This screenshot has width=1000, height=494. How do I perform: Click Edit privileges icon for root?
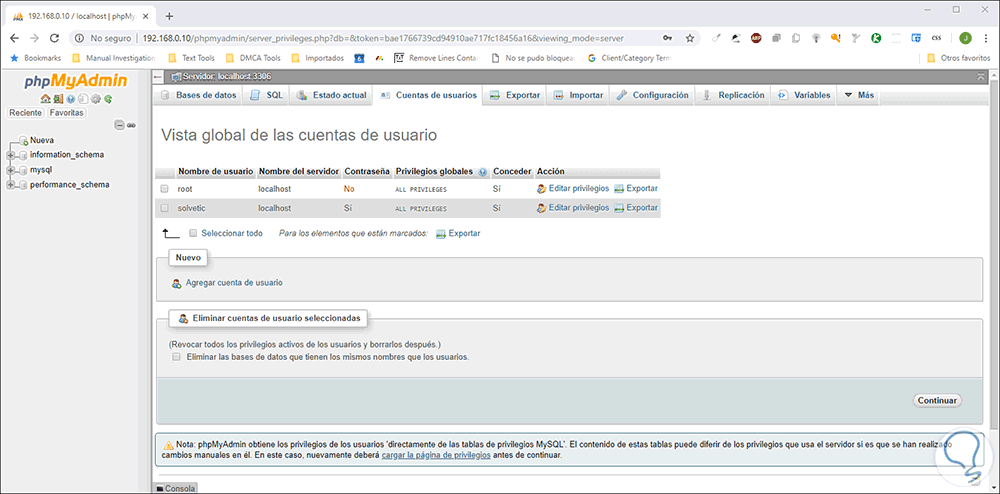[x=541, y=189]
